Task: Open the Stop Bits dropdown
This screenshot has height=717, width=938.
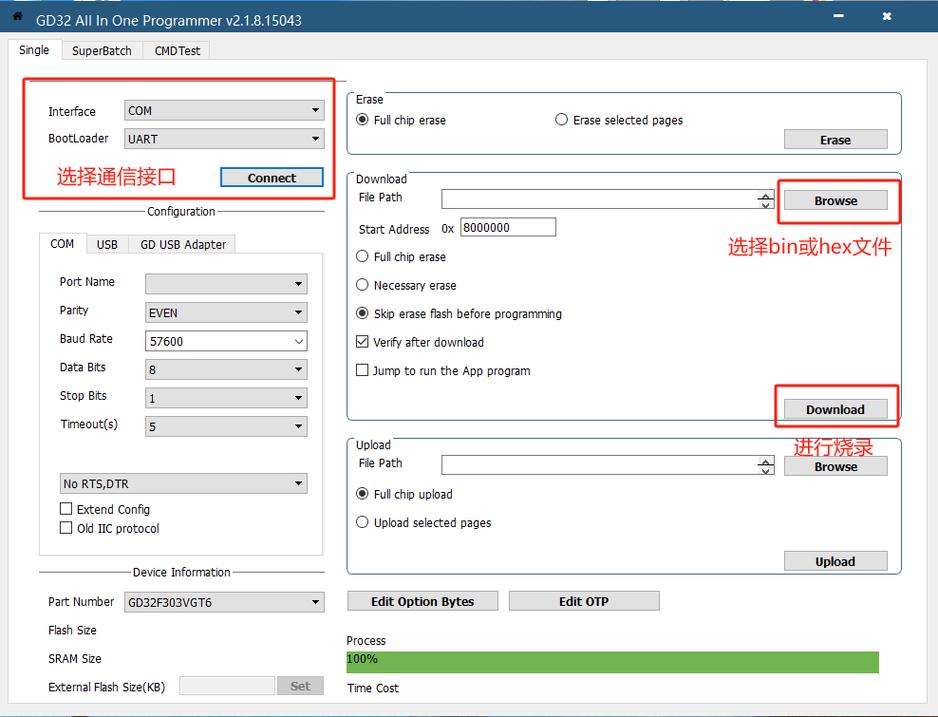Action: pyautogui.click(x=226, y=398)
